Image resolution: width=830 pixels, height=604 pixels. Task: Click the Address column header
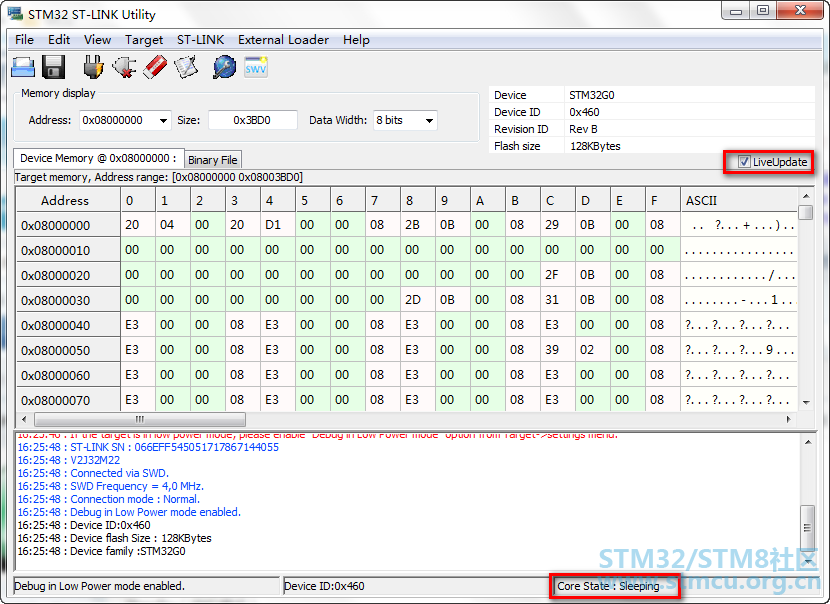pos(68,200)
